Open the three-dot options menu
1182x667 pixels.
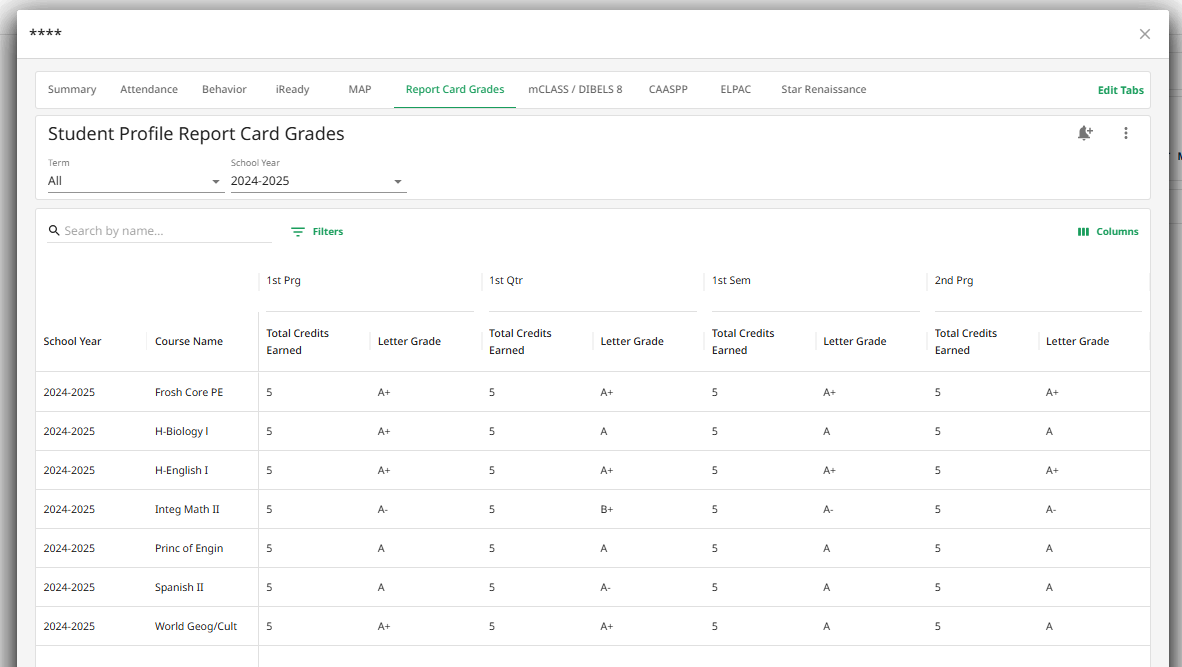click(x=1126, y=132)
